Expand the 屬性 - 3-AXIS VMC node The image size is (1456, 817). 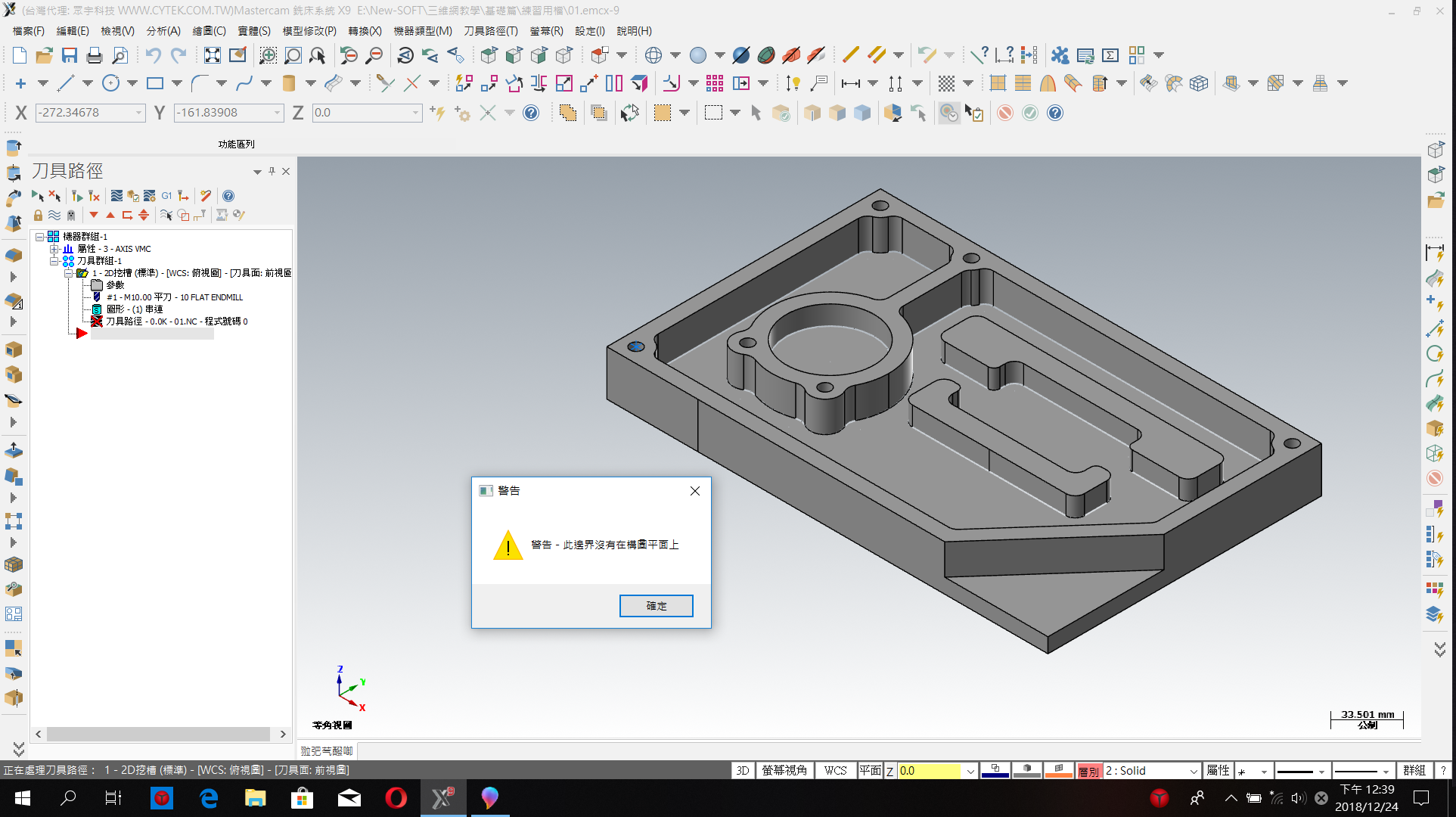coord(54,249)
